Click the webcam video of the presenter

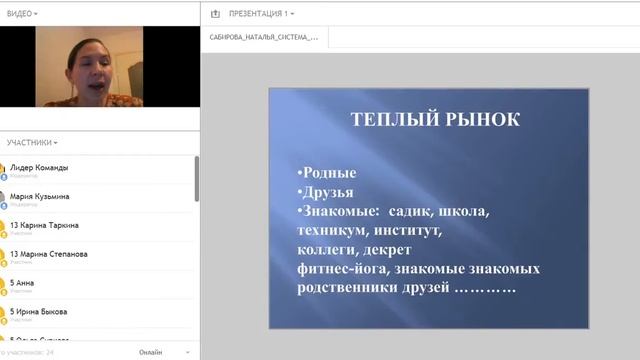point(89,67)
